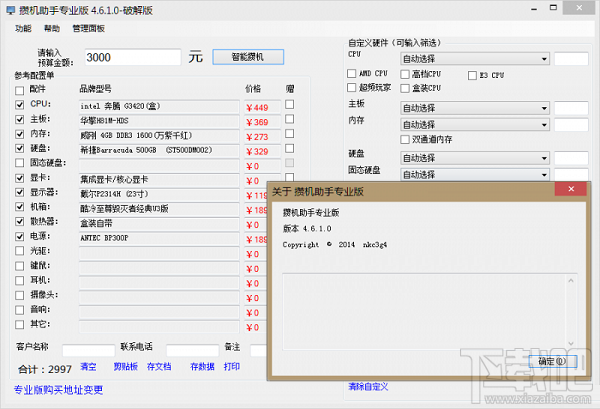This screenshot has height=409, width=600.
Task: Open the 功能 menu
Action: click(x=23, y=28)
